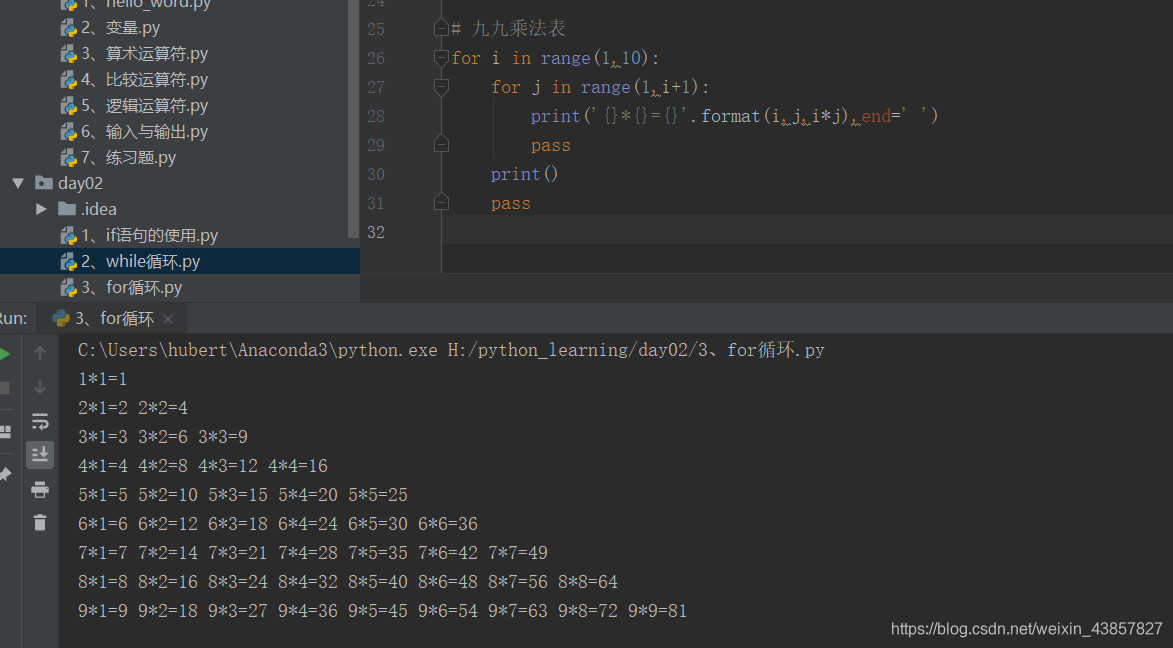1173x648 pixels.
Task: Toggle Scroll to End in the Run console
Action: coord(40,454)
